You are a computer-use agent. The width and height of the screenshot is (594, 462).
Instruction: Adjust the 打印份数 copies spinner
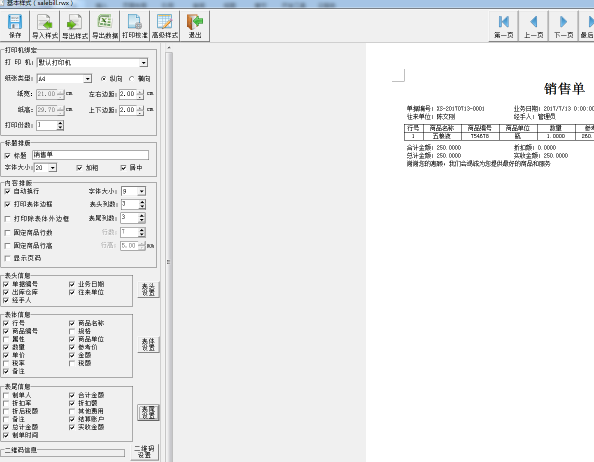tap(60, 125)
